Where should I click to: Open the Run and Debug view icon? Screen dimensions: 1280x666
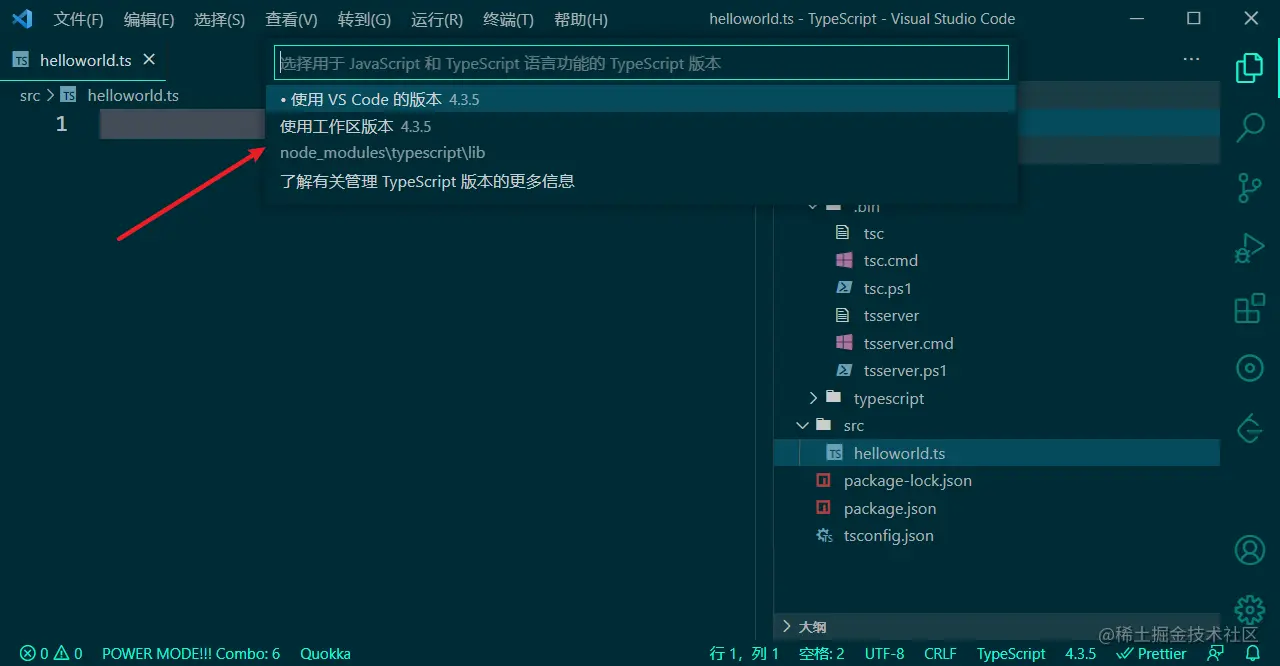(x=1250, y=247)
